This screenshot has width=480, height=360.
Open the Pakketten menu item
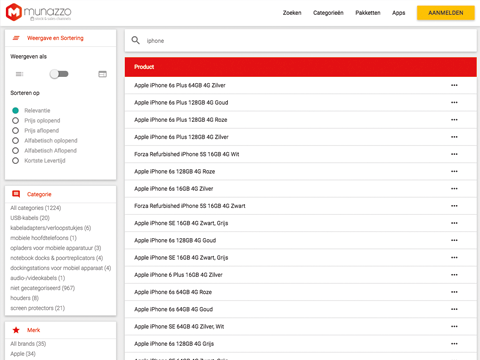[x=368, y=13]
